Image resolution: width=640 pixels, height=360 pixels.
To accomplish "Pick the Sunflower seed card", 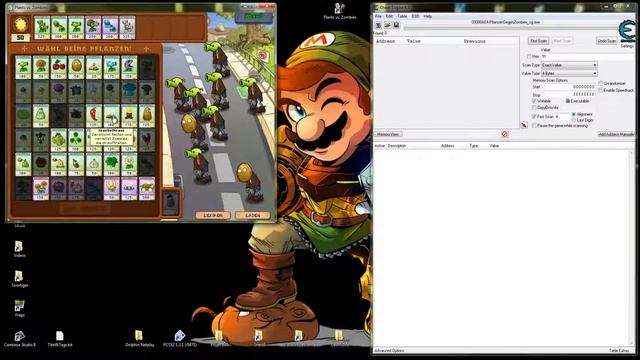I will [41, 67].
